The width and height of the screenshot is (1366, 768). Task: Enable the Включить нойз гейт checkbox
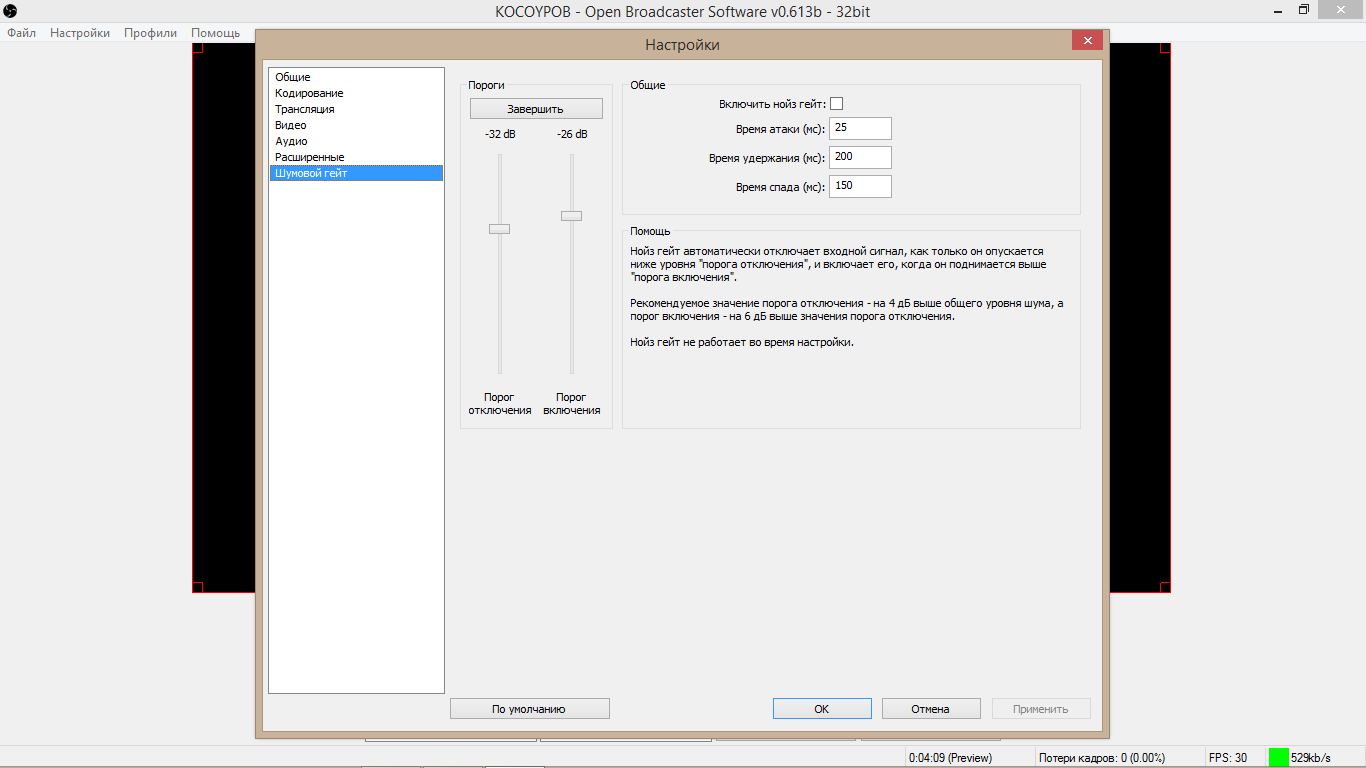pos(836,104)
